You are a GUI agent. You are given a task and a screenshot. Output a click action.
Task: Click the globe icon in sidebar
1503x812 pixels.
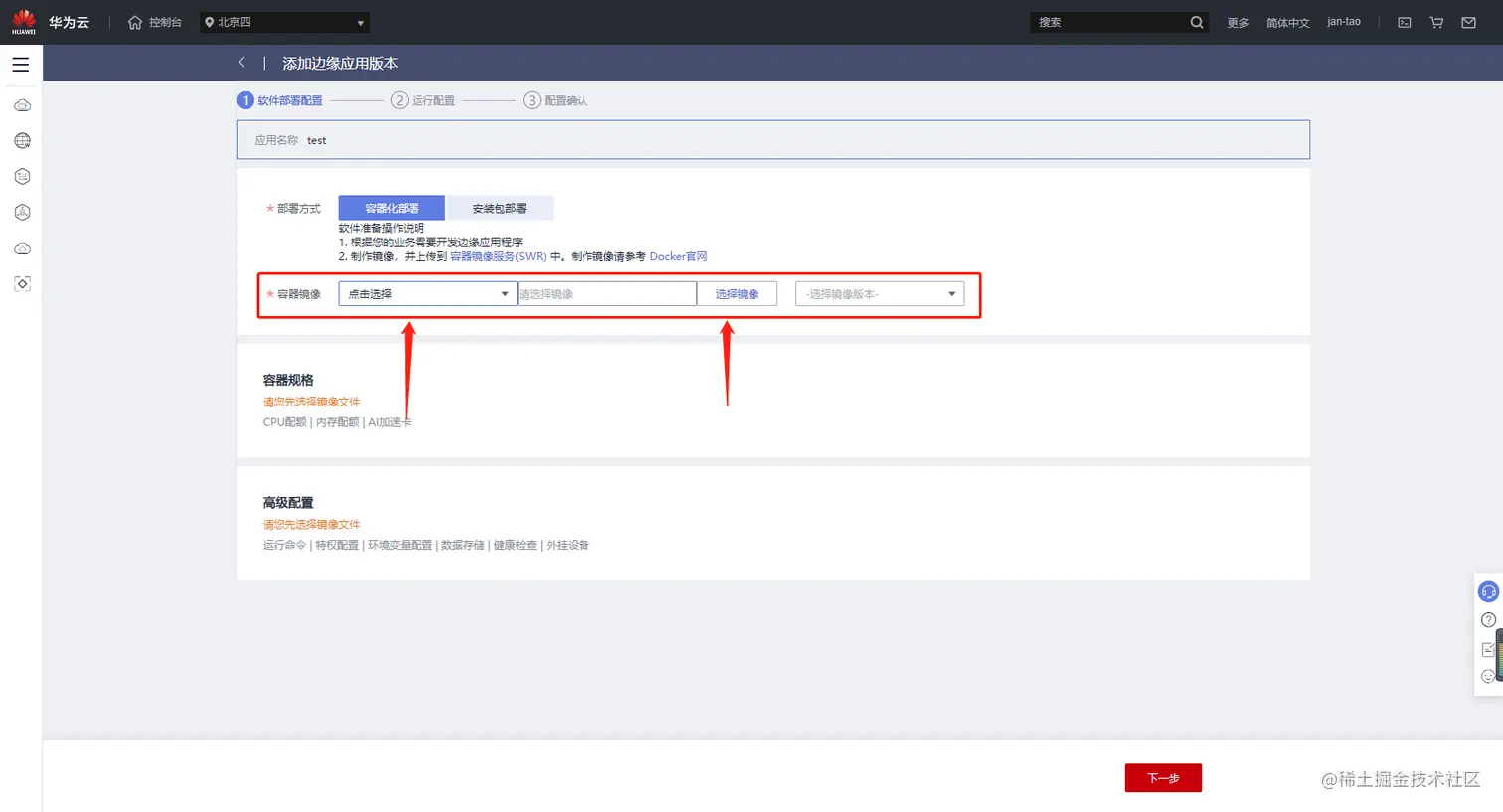pyautogui.click(x=22, y=141)
